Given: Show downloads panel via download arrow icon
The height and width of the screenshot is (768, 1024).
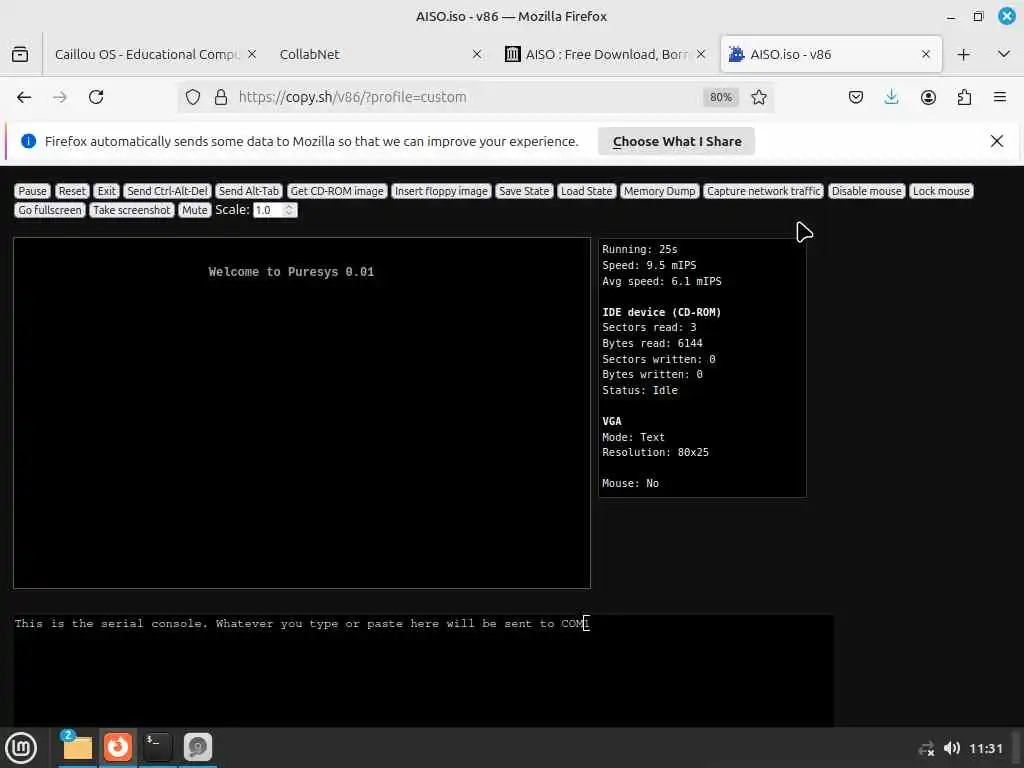Looking at the screenshot, I should point(891,97).
